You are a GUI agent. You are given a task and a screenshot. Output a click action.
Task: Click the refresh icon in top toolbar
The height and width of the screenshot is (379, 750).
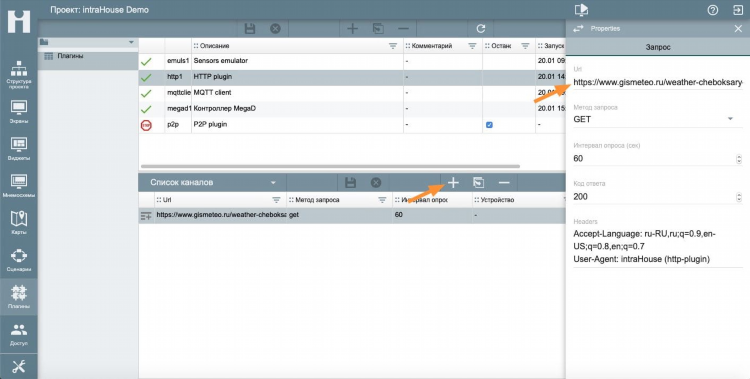[481, 29]
